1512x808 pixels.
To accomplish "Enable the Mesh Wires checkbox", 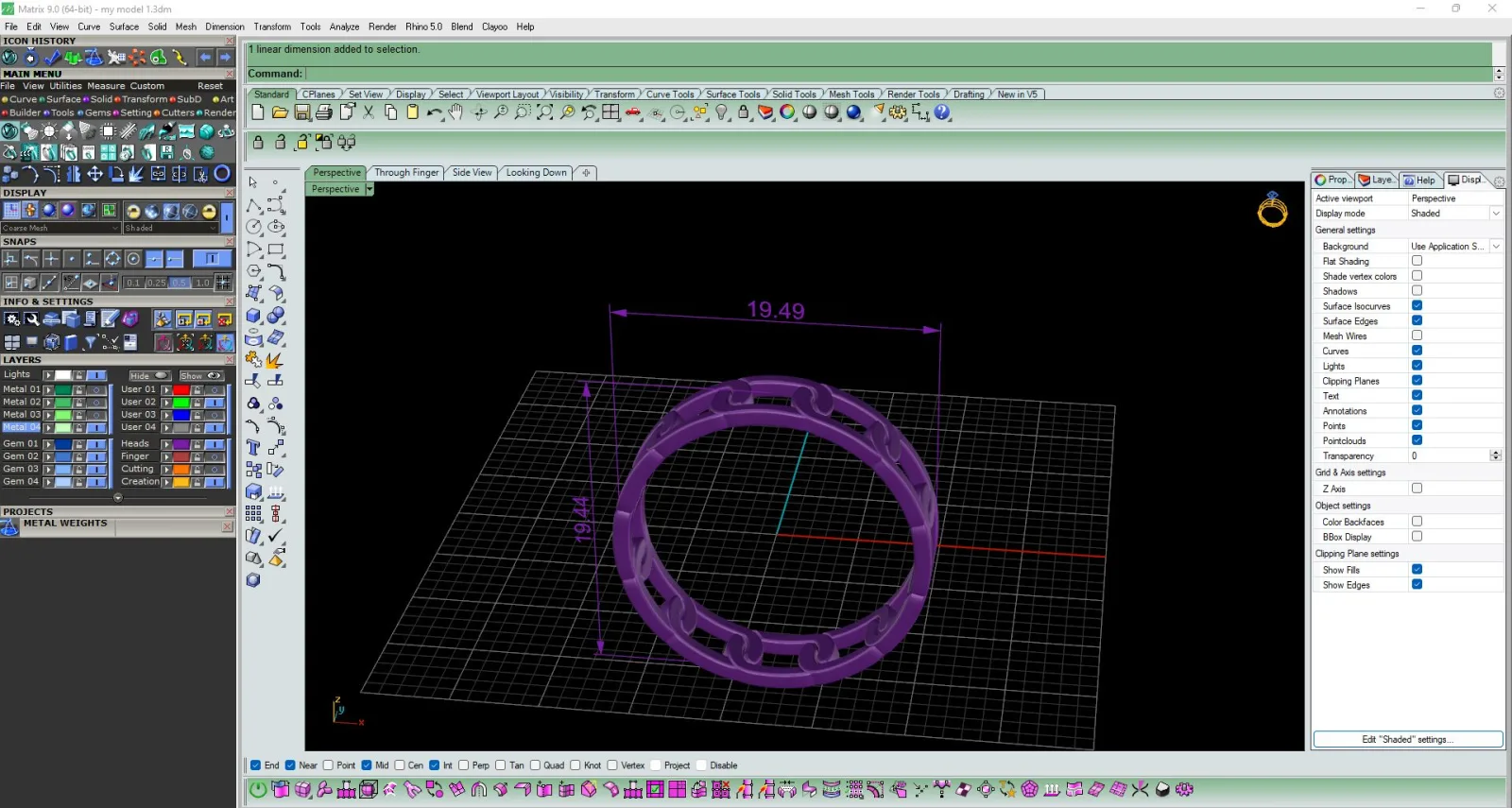I will coord(1417,335).
